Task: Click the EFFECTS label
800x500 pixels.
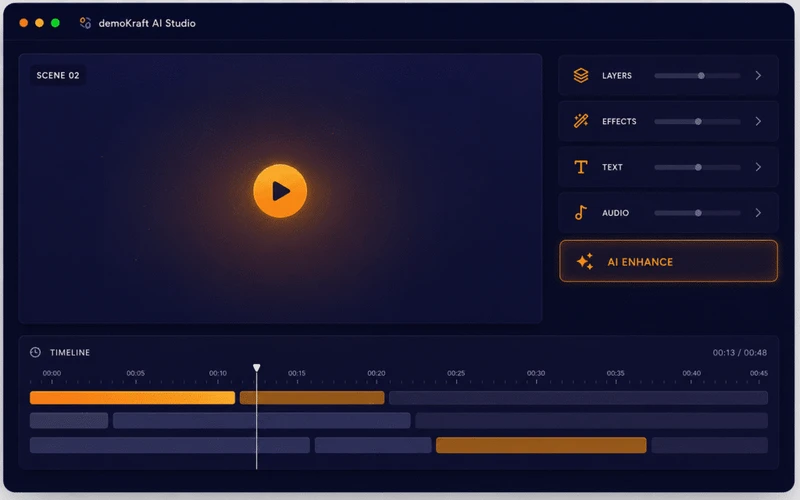Action: click(x=619, y=121)
